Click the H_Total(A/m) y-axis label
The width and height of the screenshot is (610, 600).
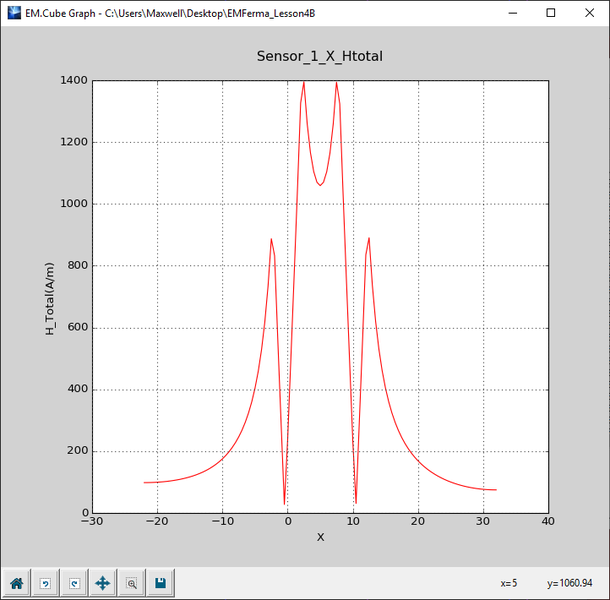click(49, 296)
